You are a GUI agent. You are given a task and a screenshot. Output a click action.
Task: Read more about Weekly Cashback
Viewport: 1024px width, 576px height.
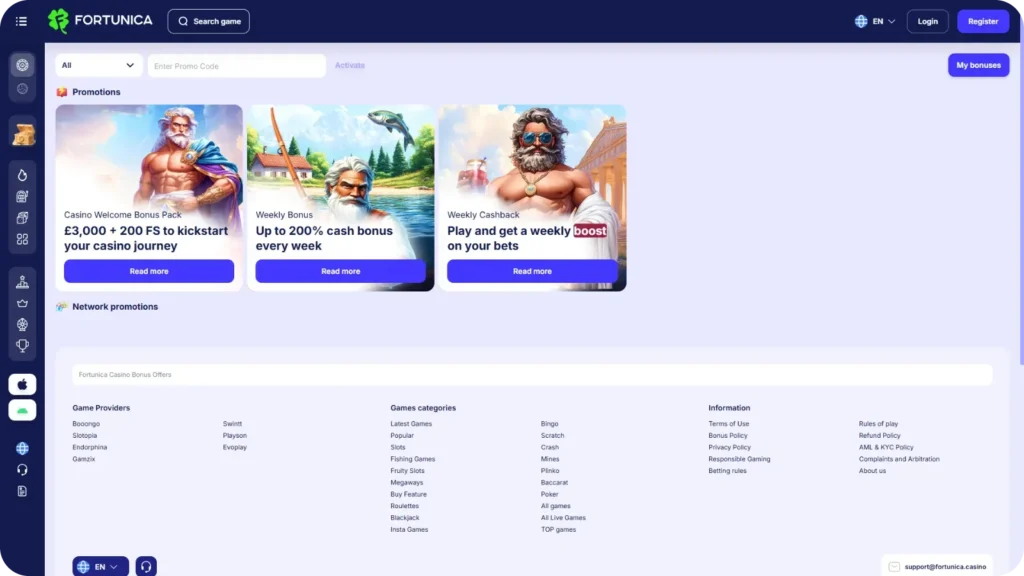coord(532,271)
